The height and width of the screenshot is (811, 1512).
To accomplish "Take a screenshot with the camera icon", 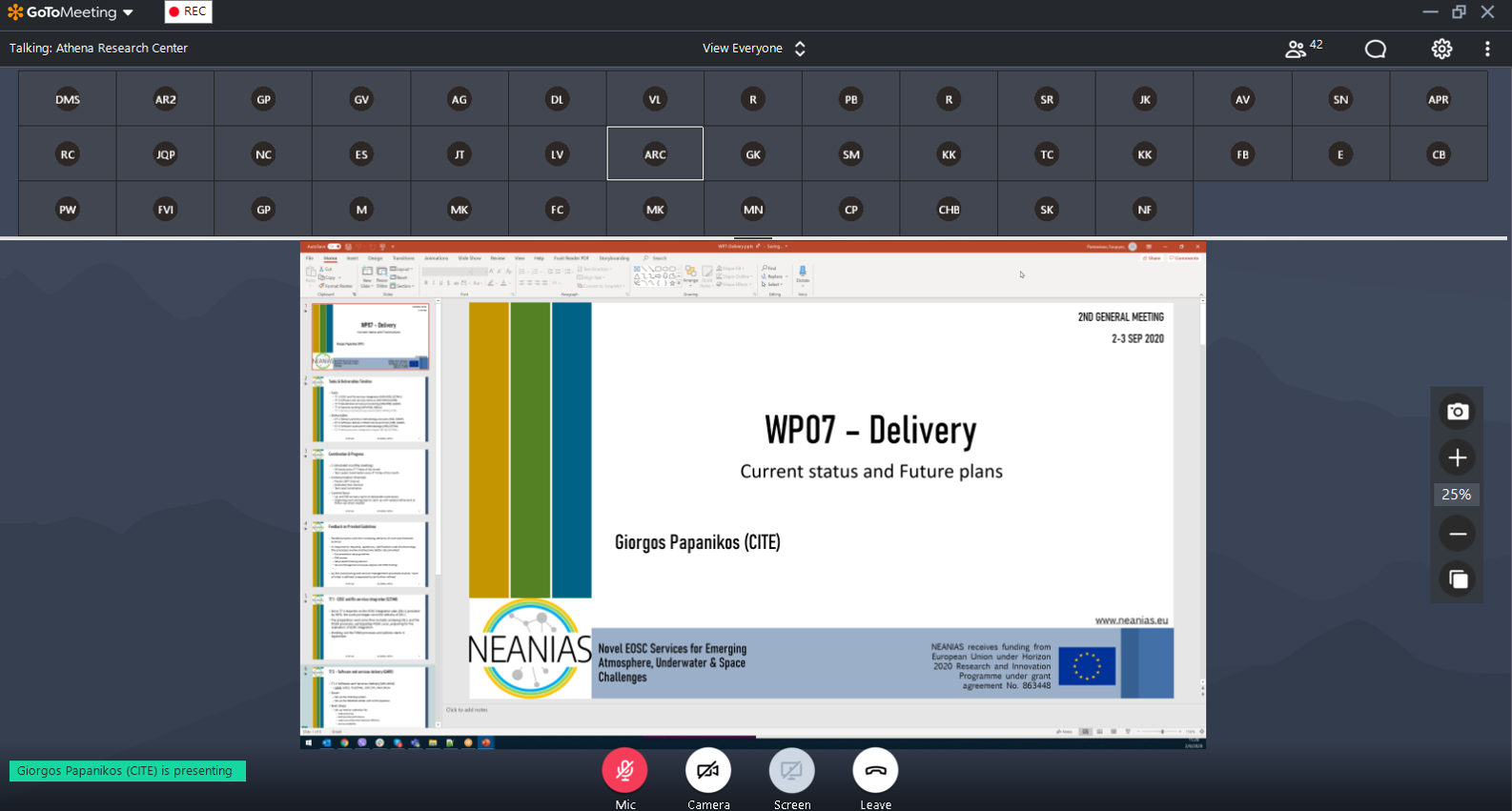I will [1458, 412].
